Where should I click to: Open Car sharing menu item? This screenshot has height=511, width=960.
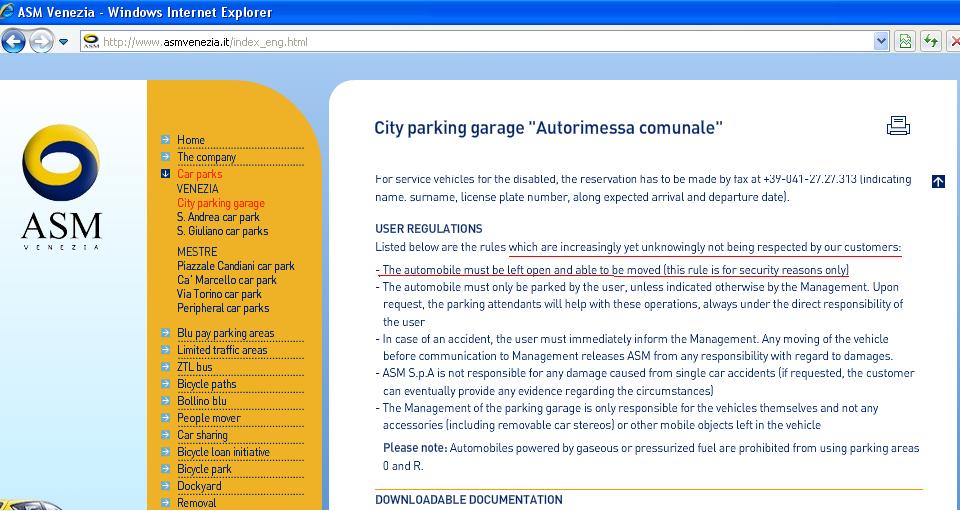pyautogui.click(x=203, y=435)
